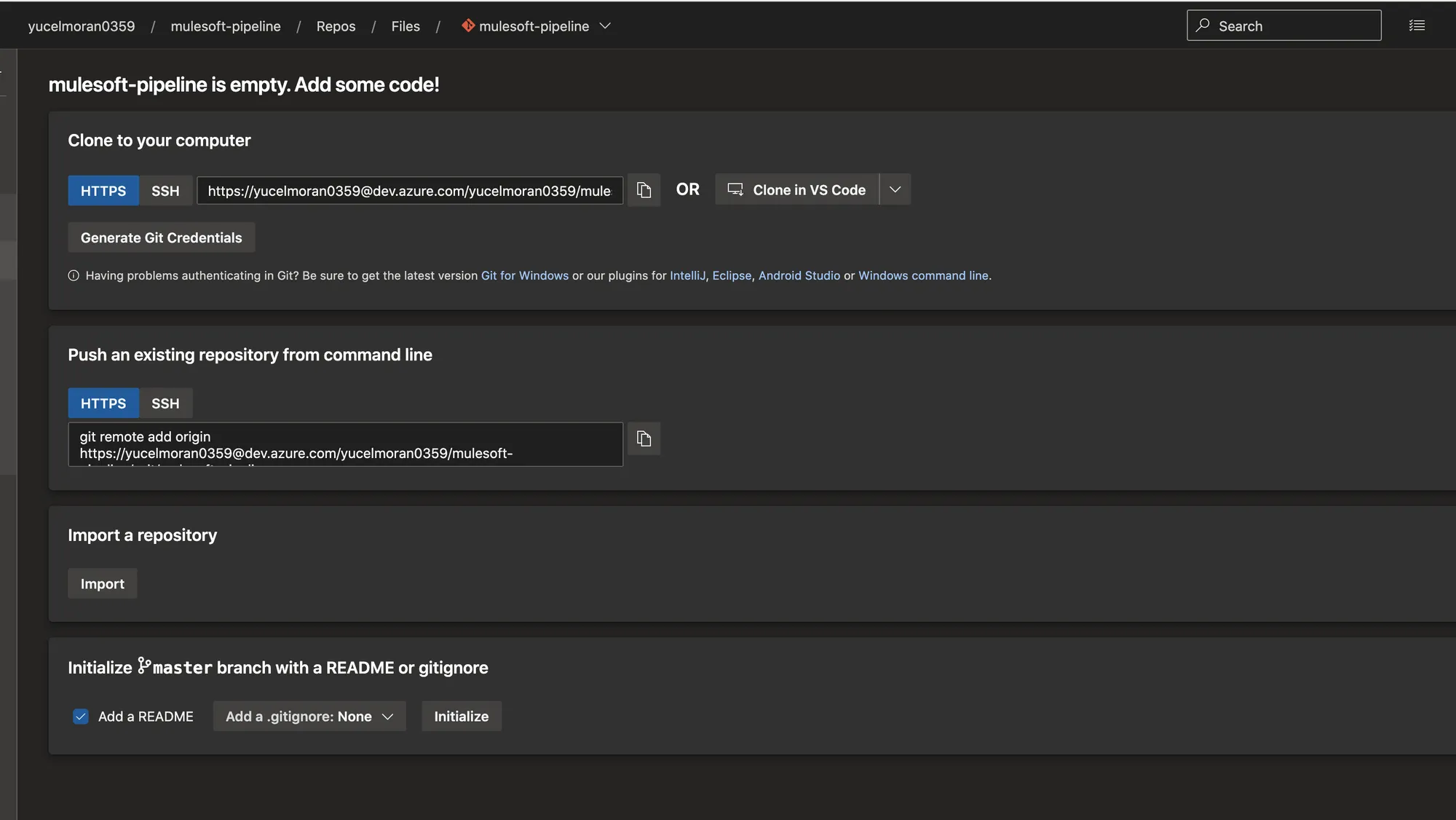Open the Add a .gitignore dropdown

pos(309,717)
